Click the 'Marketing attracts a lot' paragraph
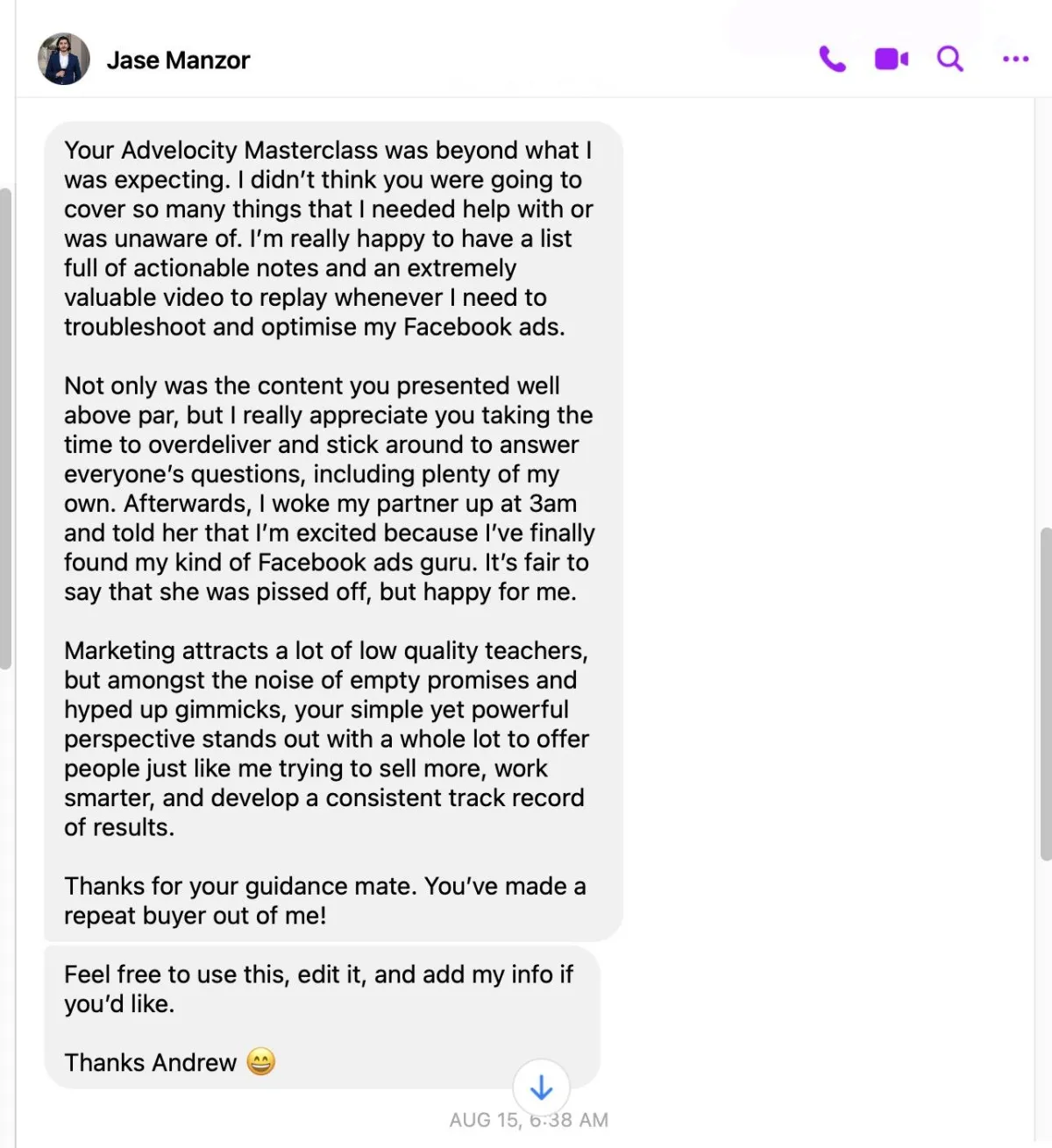1052x1148 pixels. tap(326, 739)
